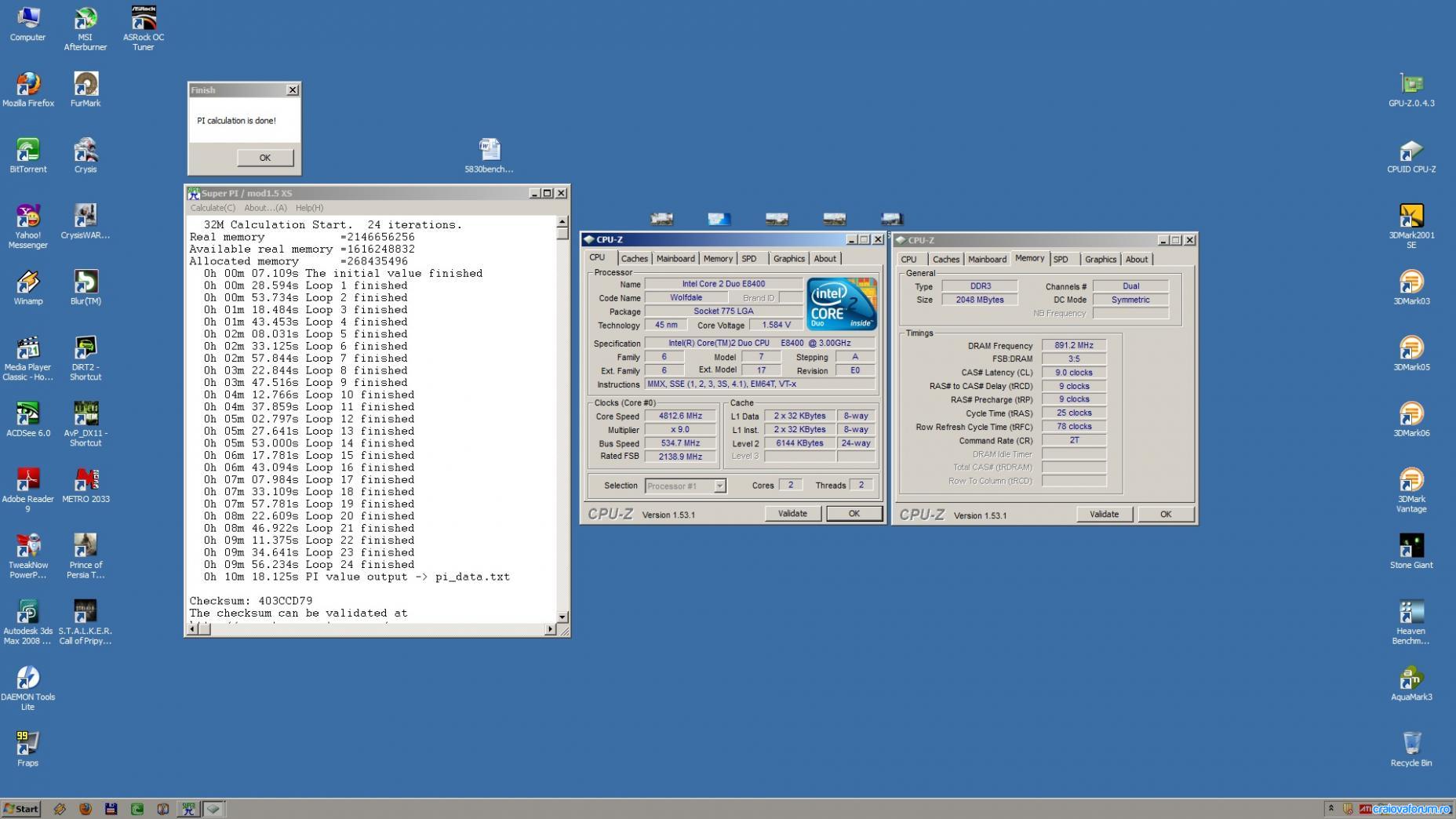The width and height of the screenshot is (1456, 819).
Task: Click Firefox icon in quick launch bar
Action: point(86,809)
